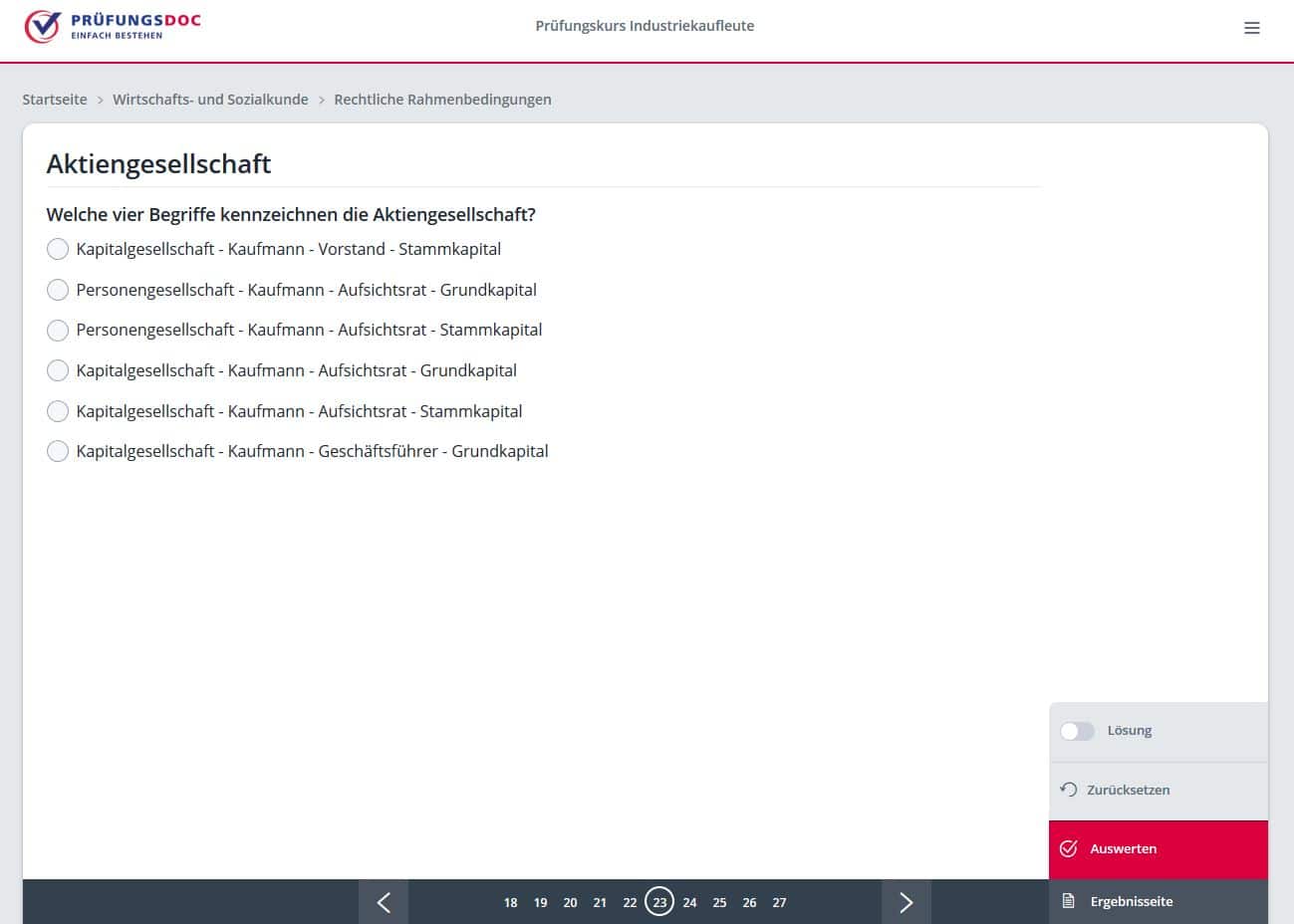The width and height of the screenshot is (1294, 924).
Task: Open Wirtschafts- und Sozialkunde breadcrumb
Action: pos(210,100)
